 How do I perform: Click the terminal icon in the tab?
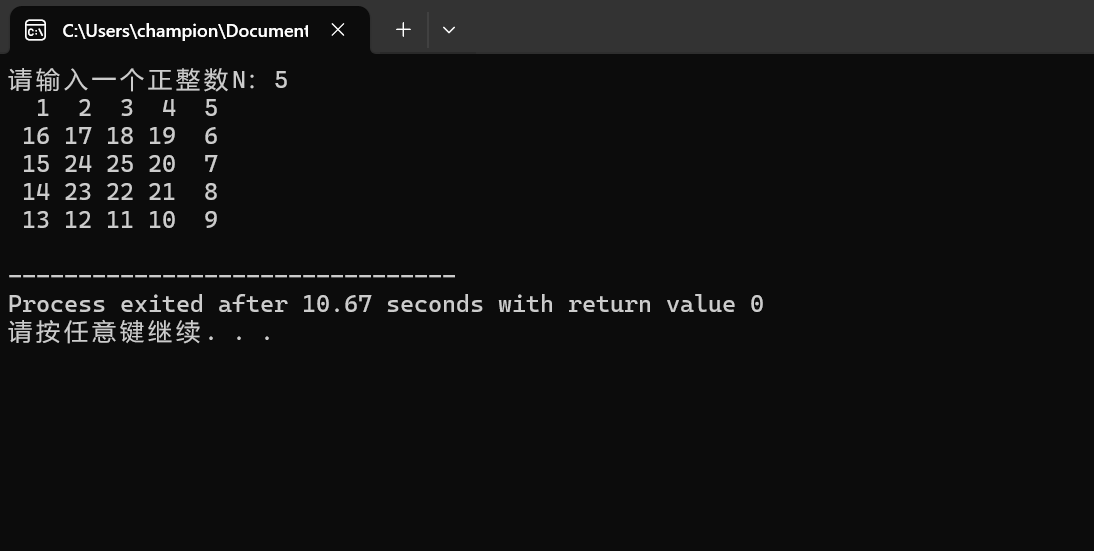click(35, 30)
